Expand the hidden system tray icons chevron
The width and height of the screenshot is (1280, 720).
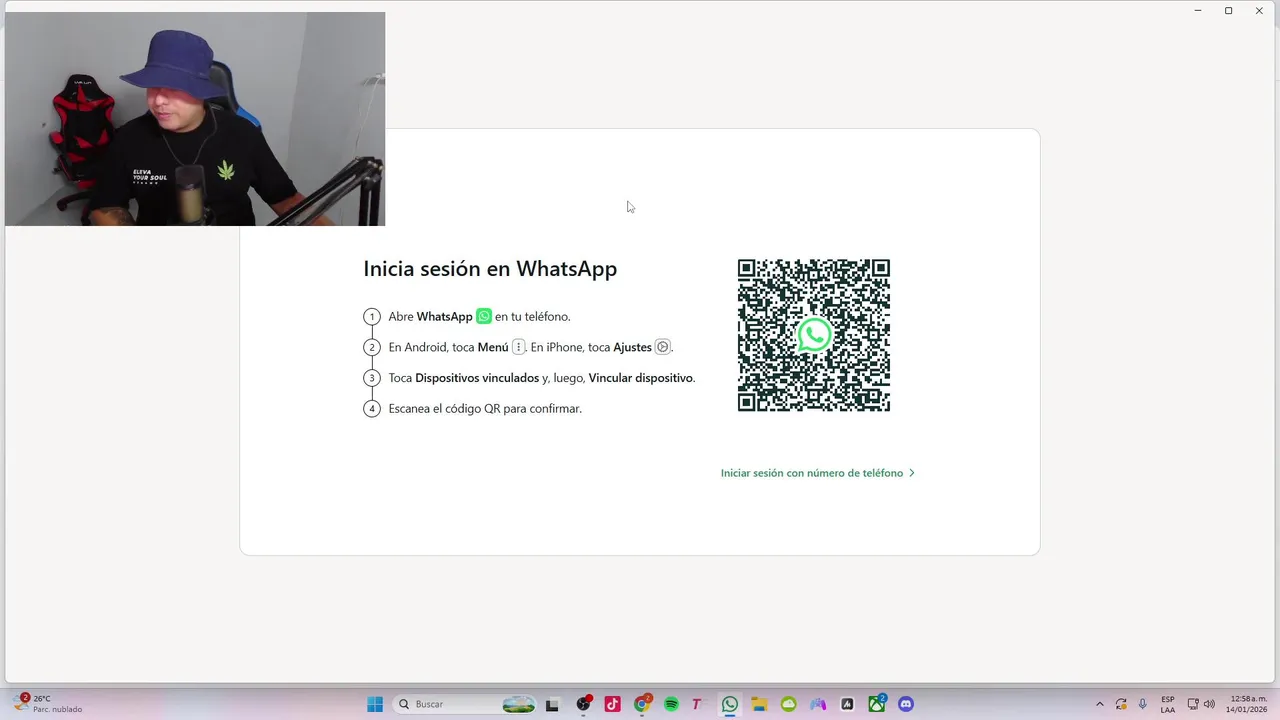tap(1100, 704)
